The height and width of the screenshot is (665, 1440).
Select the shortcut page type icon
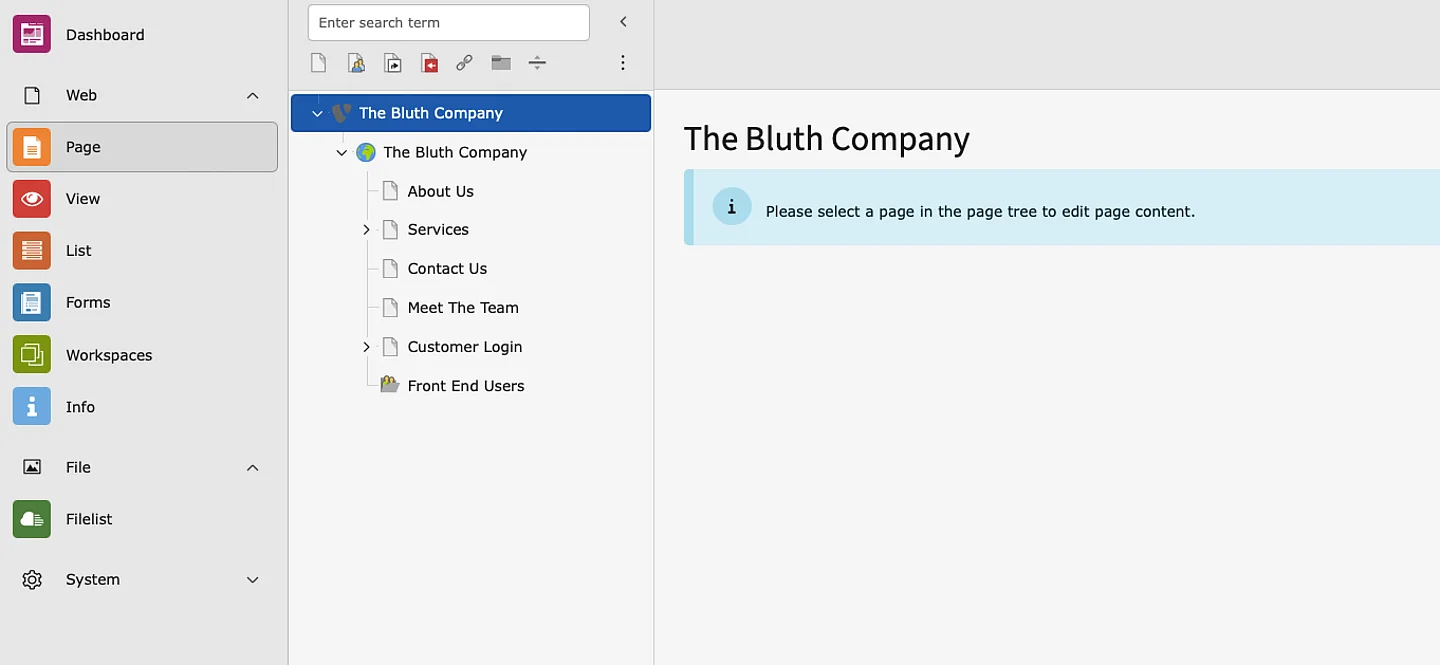[x=392, y=62]
